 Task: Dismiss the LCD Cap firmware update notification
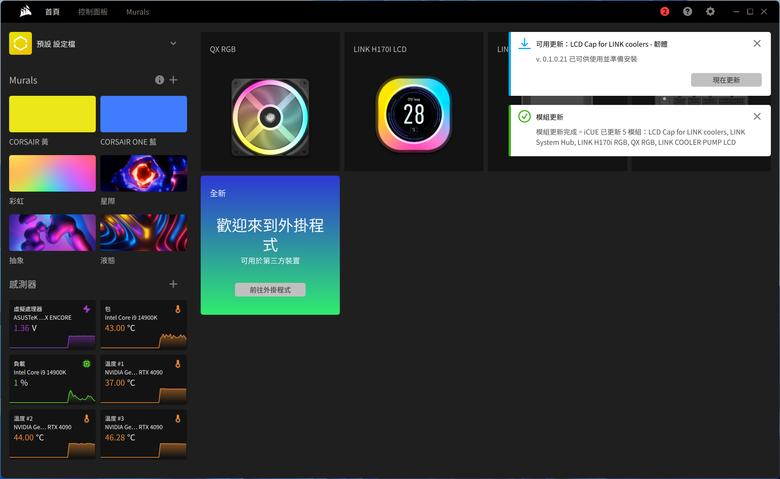click(757, 43)
